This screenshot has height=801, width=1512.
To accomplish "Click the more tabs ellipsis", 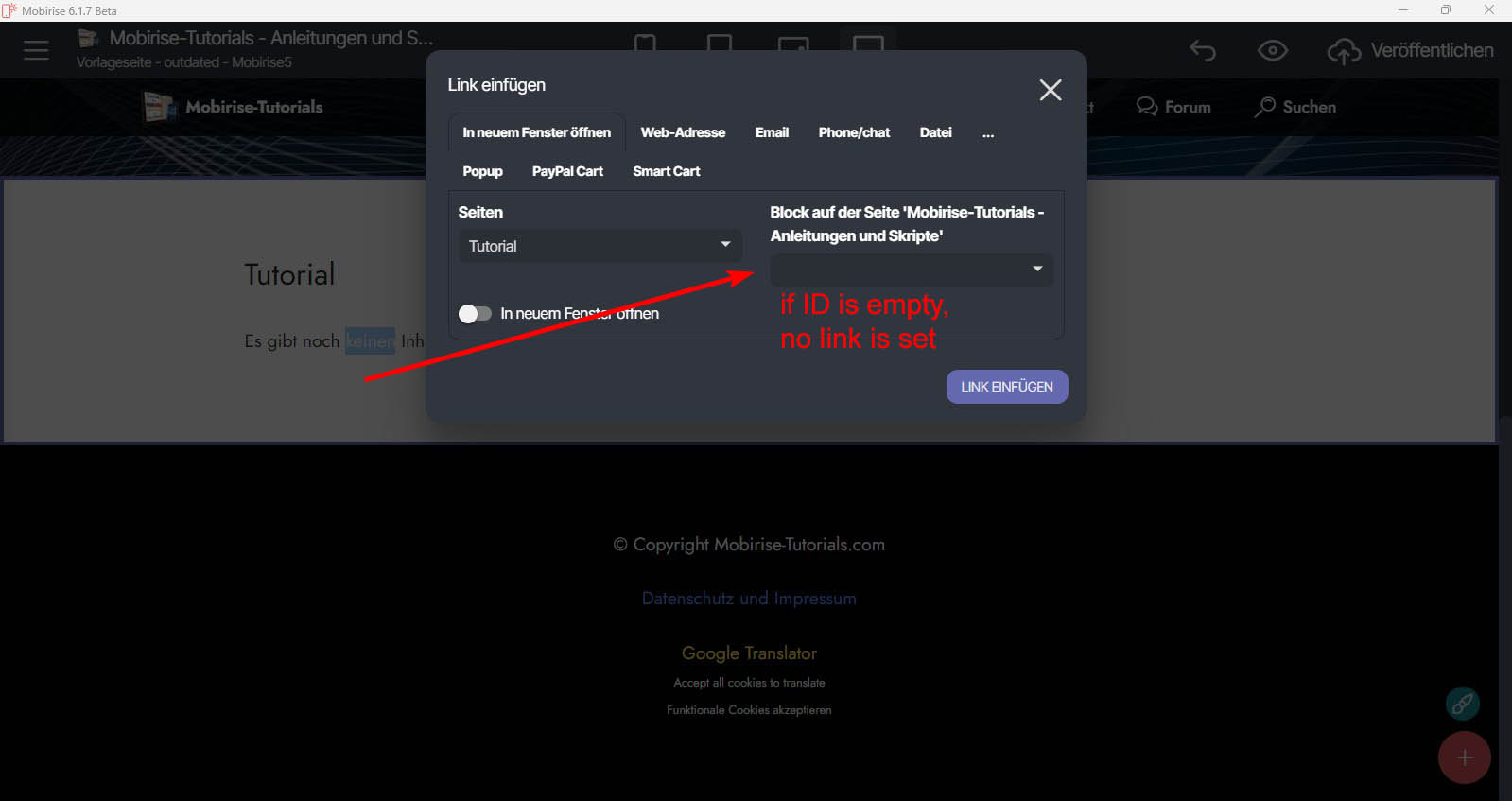I will click(988, 133).
